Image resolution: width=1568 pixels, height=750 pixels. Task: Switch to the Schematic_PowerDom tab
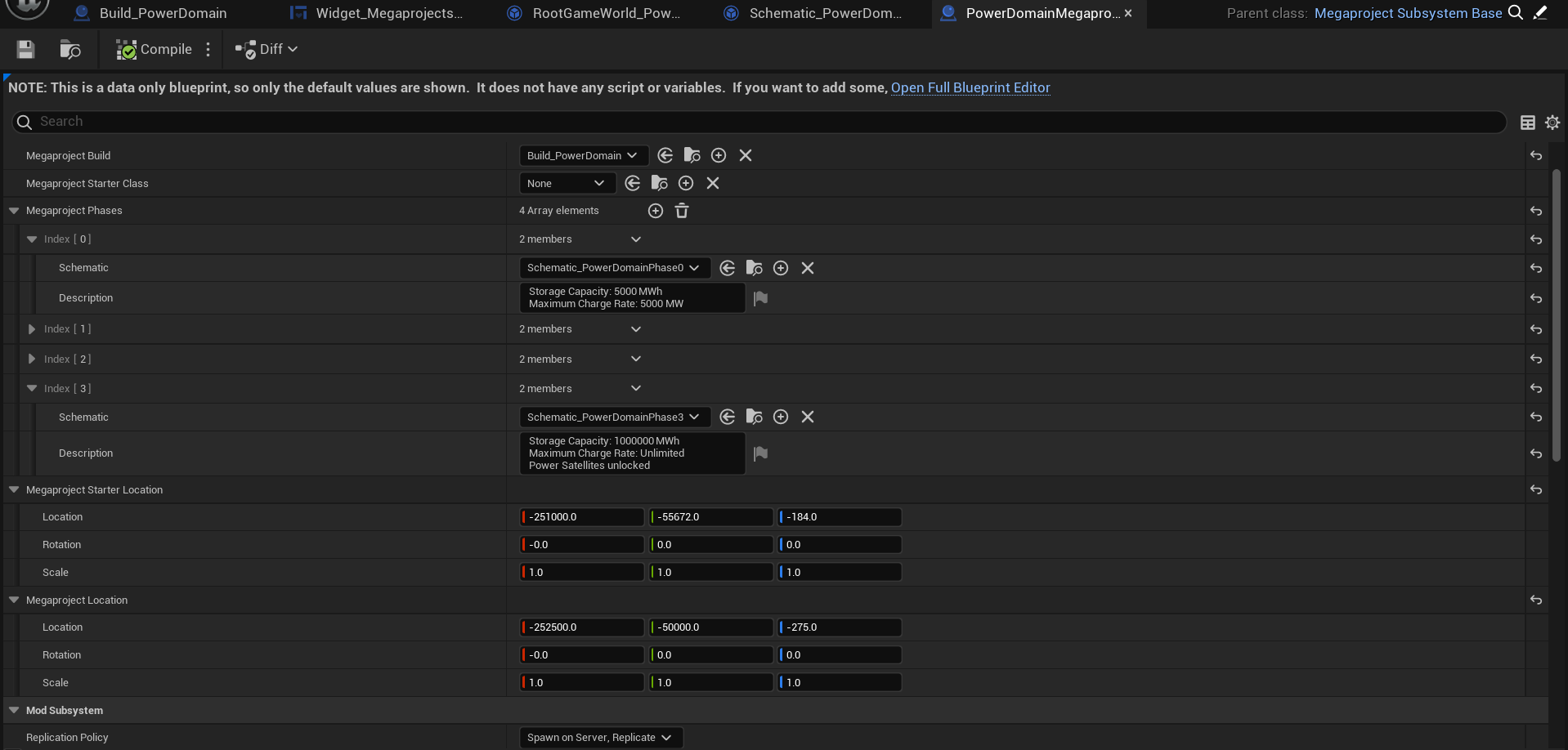(815, 13)
